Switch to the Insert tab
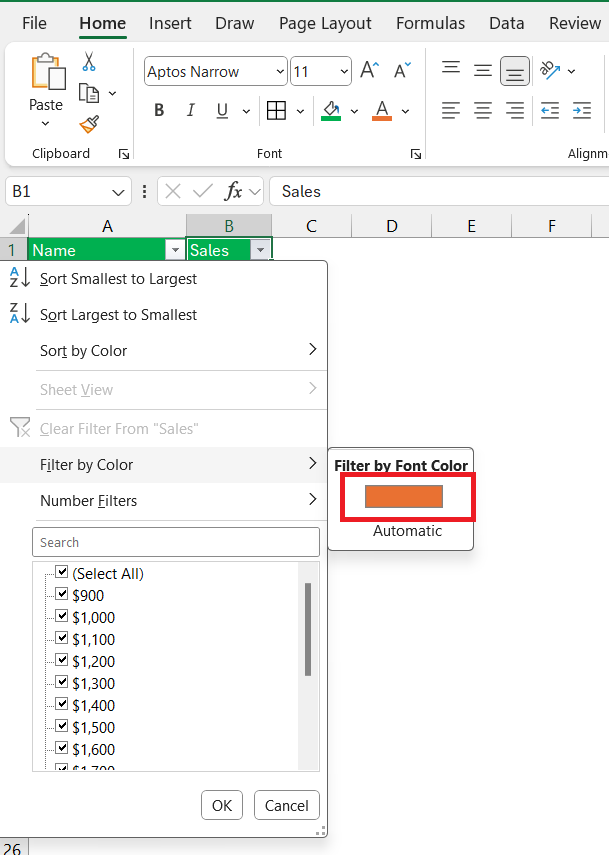 click(170, 23)
